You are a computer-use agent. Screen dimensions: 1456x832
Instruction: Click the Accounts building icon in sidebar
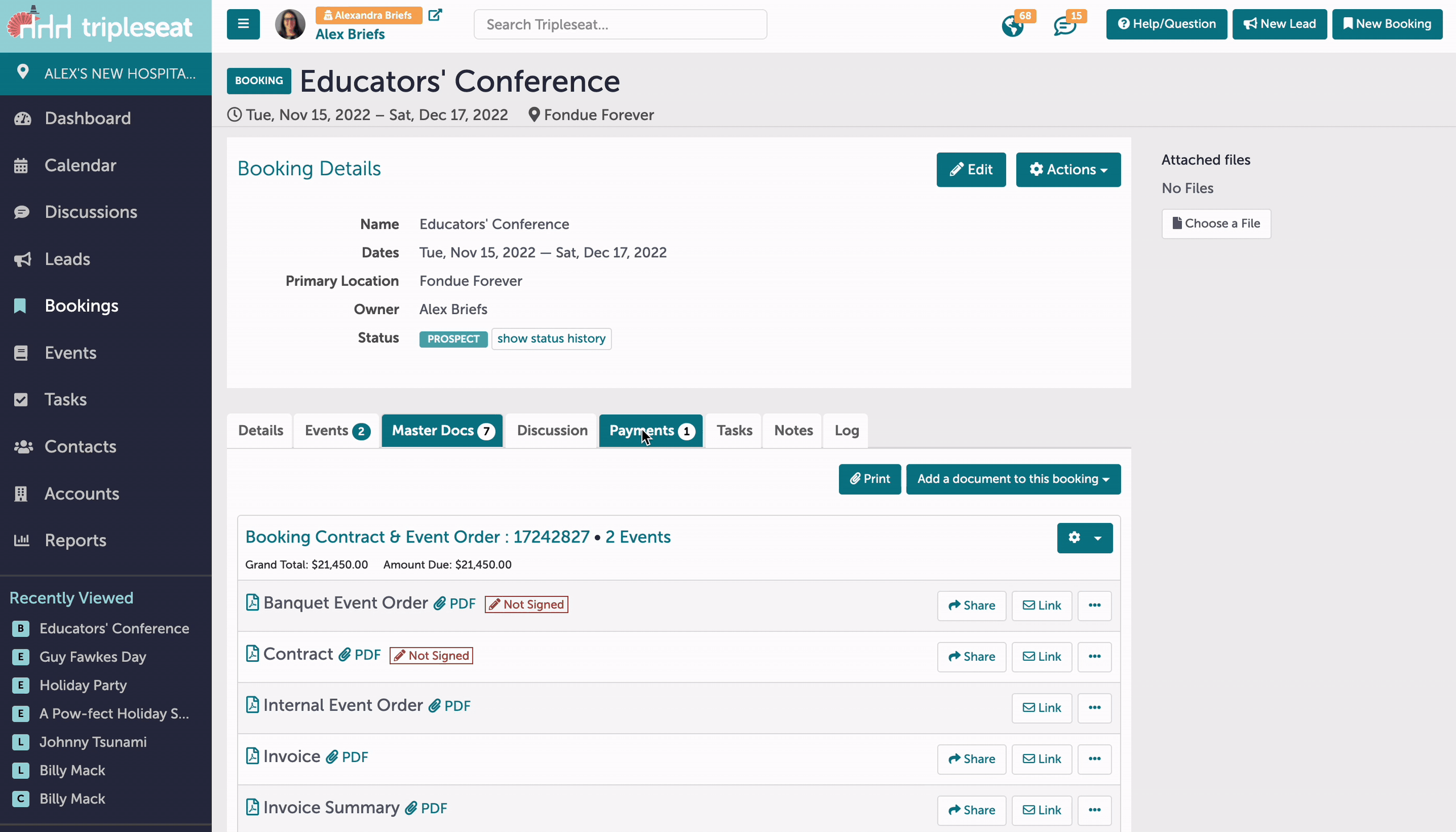[x=21, y=493]
